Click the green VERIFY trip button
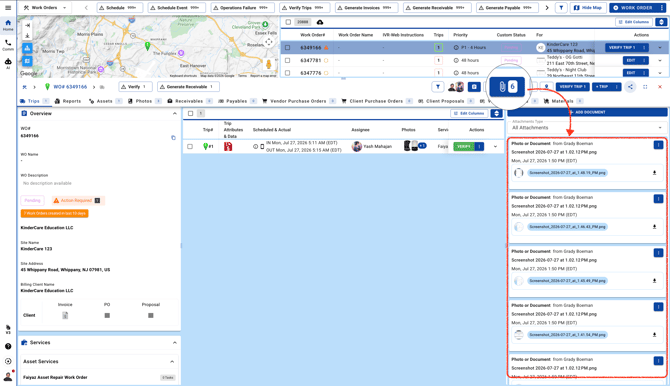This screenshot has height=386, width=670. pyautogui.click(x=464, y=146)
